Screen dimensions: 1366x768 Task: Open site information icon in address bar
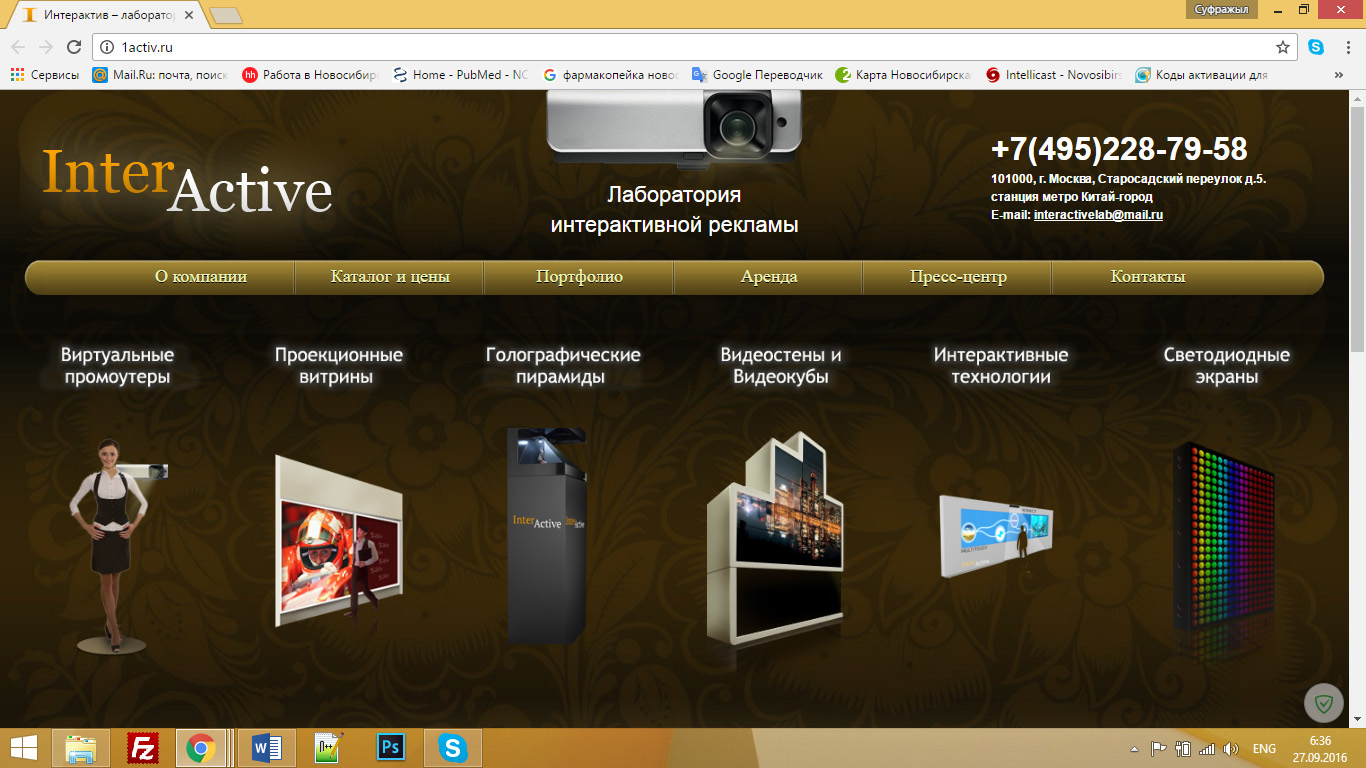click(x=108, y=47)
